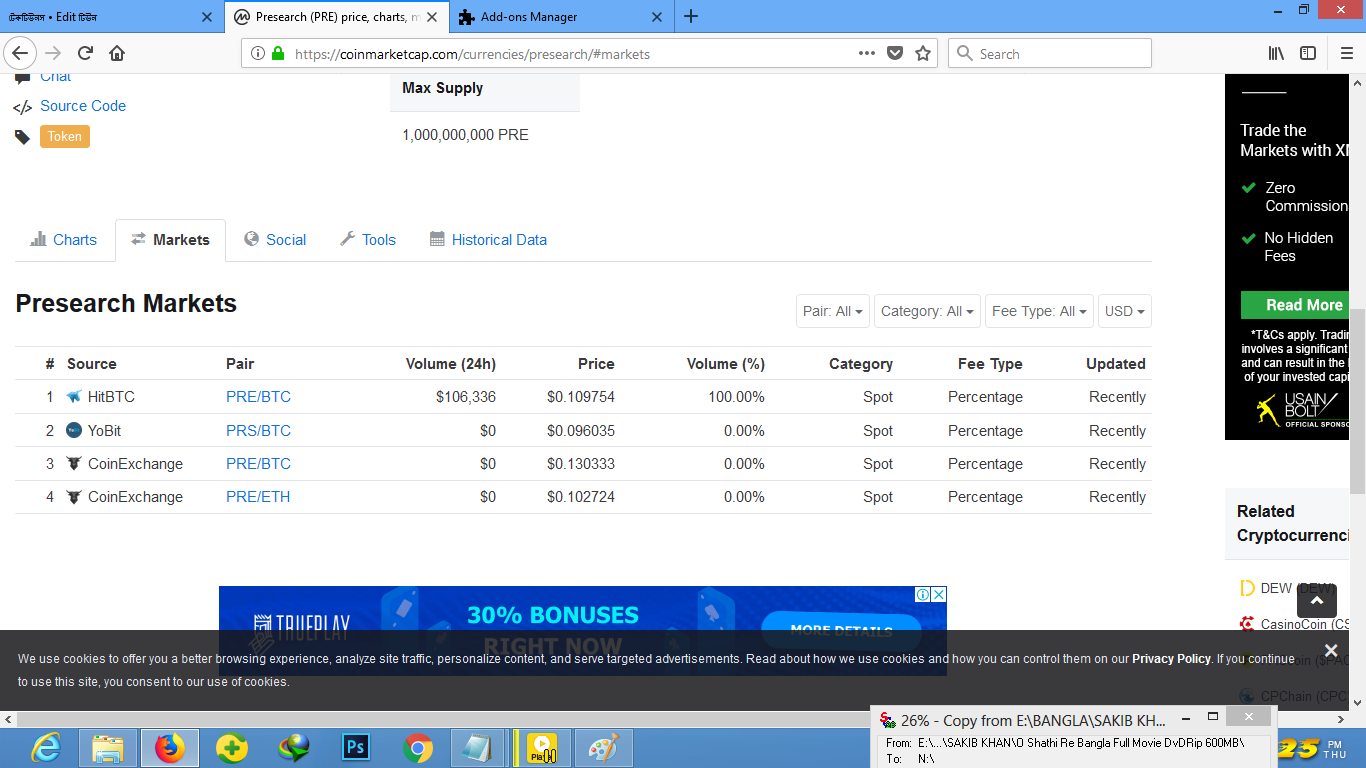Switch to the Edit browser tab

click(x=110, y=17)
